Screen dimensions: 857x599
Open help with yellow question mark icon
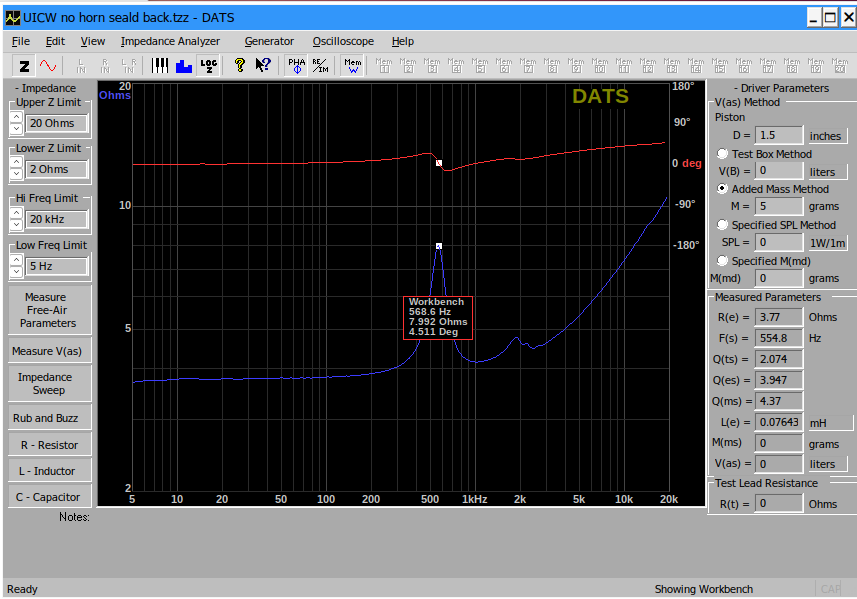[239, 66]
